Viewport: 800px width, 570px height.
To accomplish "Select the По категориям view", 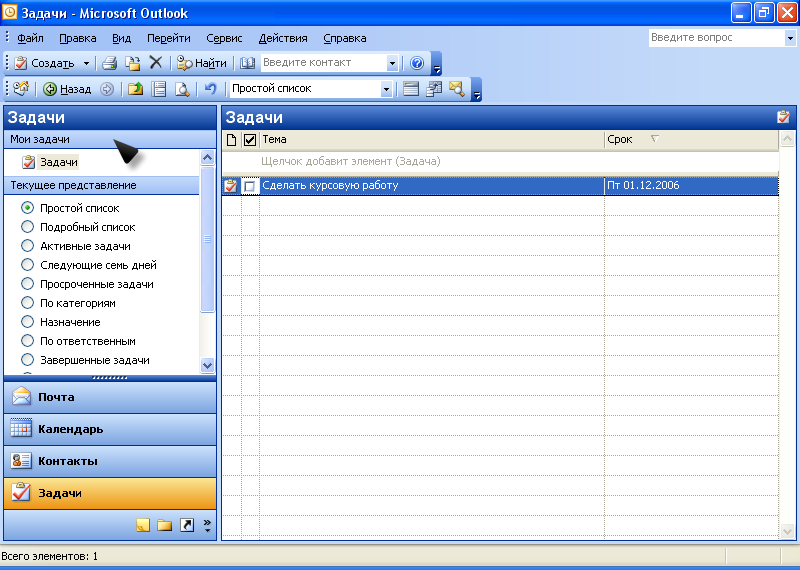I will 28,303.
